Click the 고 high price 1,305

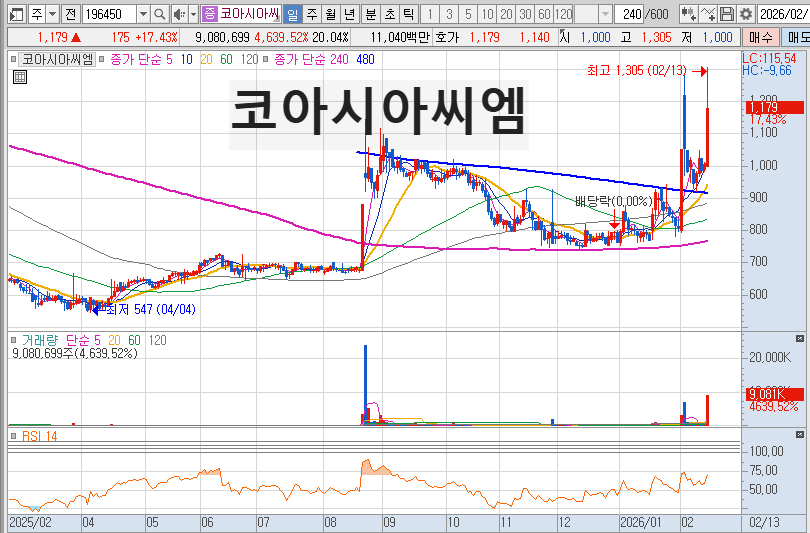pyautogui.click(x=656, y=37)
